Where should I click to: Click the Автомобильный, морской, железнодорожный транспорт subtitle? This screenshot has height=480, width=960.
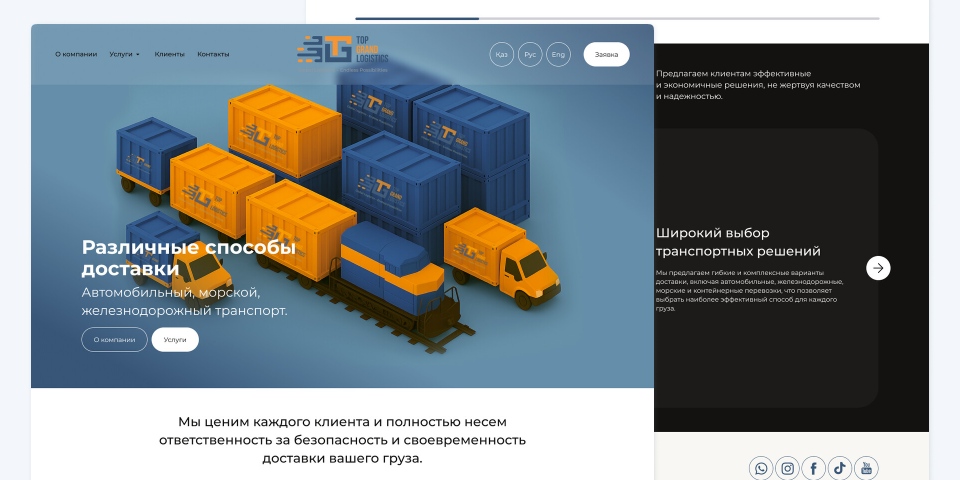(x=184, y=302)
